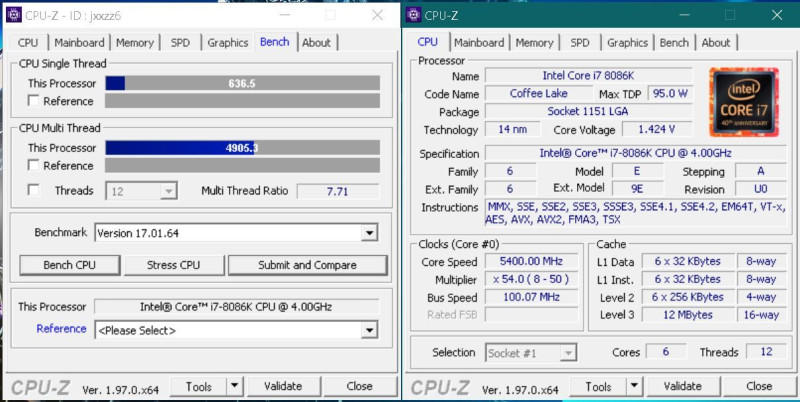The image size is (800, 402).
Task: Open the Mainboard tab in left window
Action: click(79, 43)
